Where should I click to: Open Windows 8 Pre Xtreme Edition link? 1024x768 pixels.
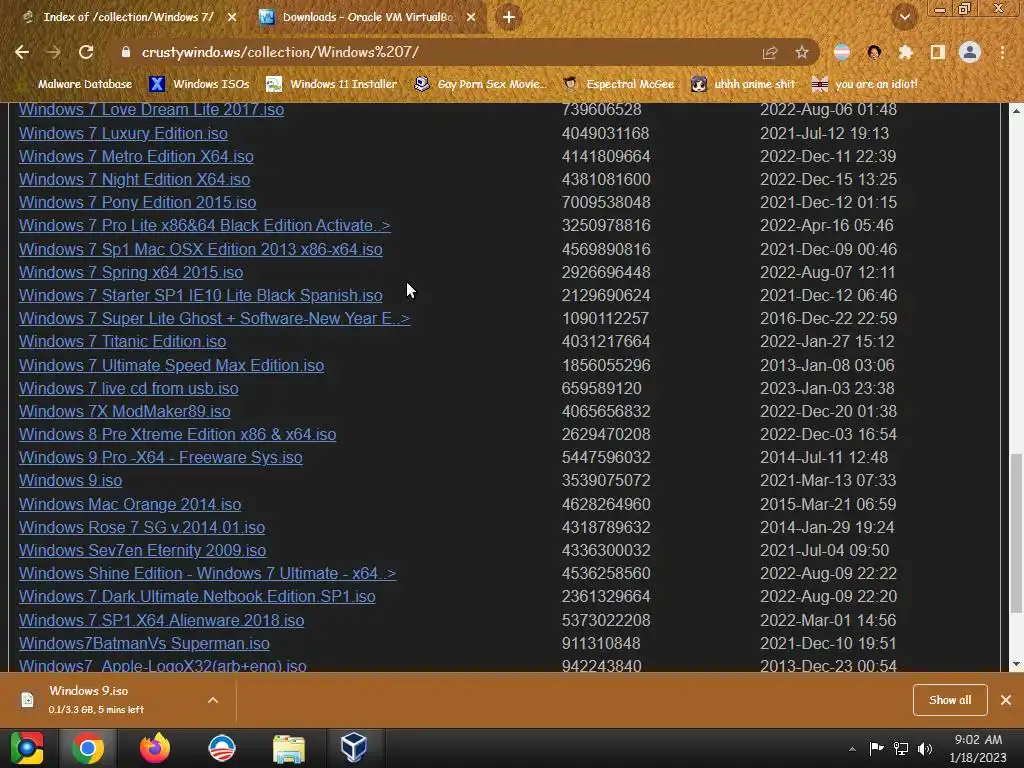(178, 434)
